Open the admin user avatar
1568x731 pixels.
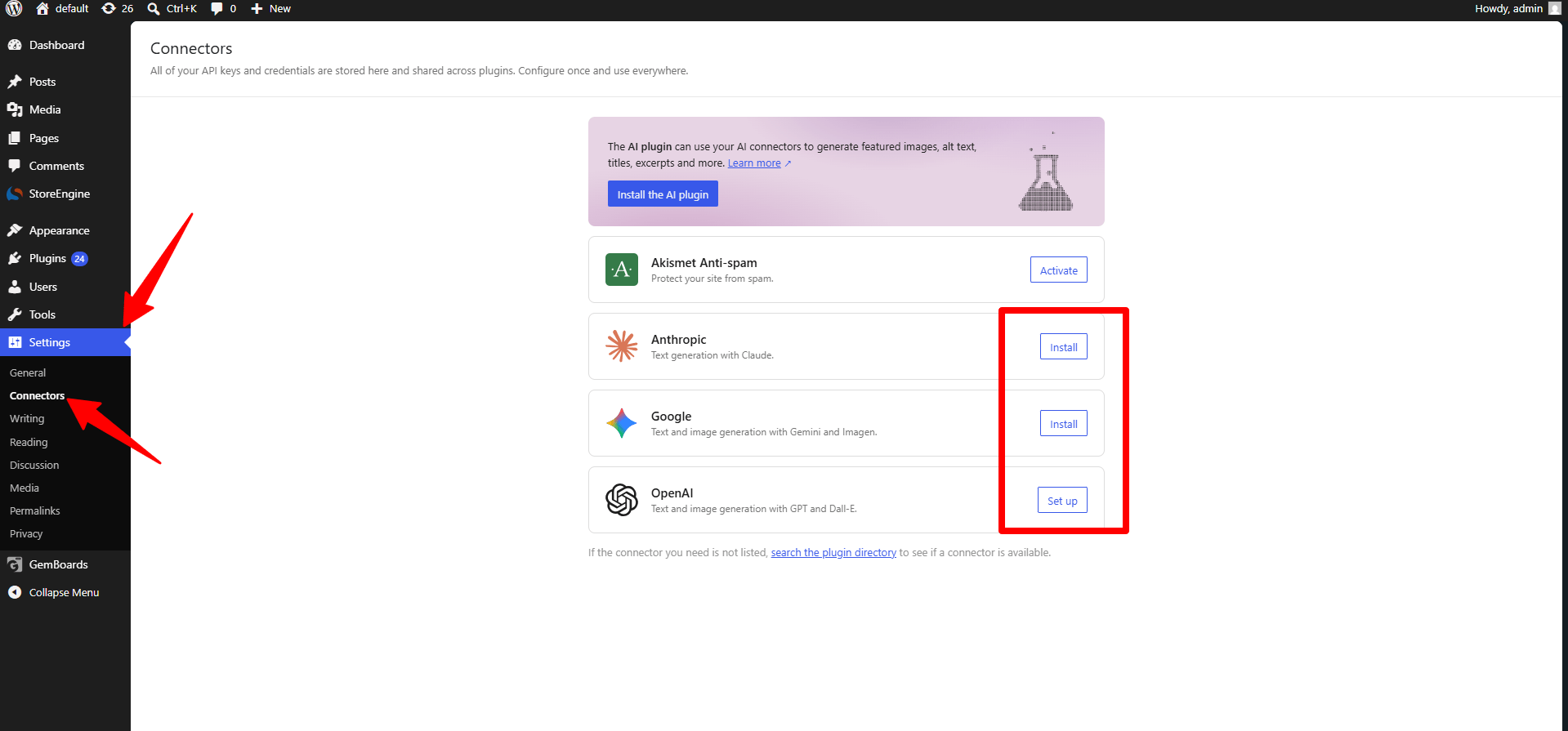[x=1554, y=8]
